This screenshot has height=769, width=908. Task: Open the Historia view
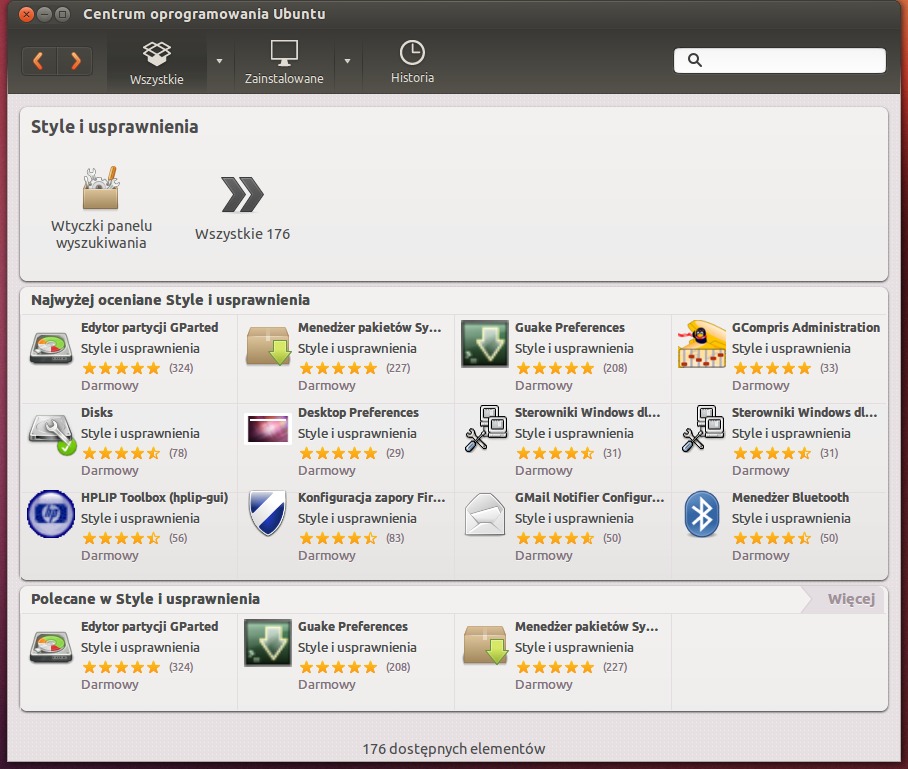(412, 63)
